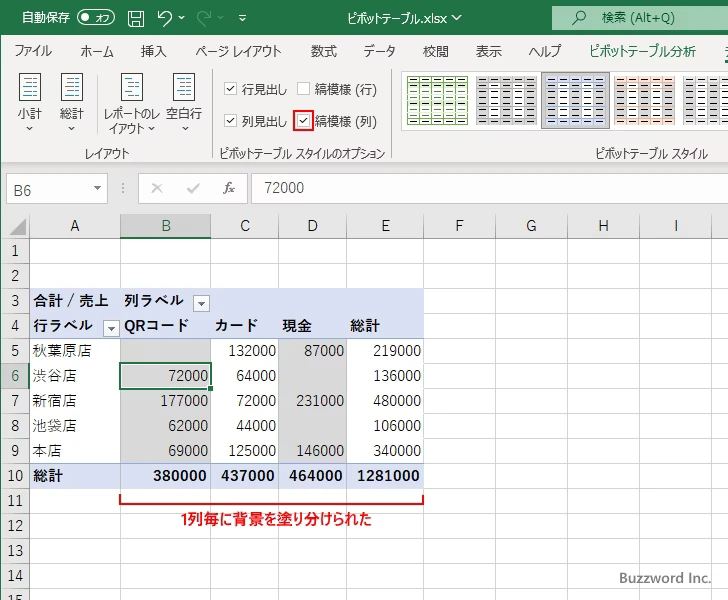Toggle the 列見出し checkbox
The height and width of the screenshot is (600, 728).
click(230, 121)
